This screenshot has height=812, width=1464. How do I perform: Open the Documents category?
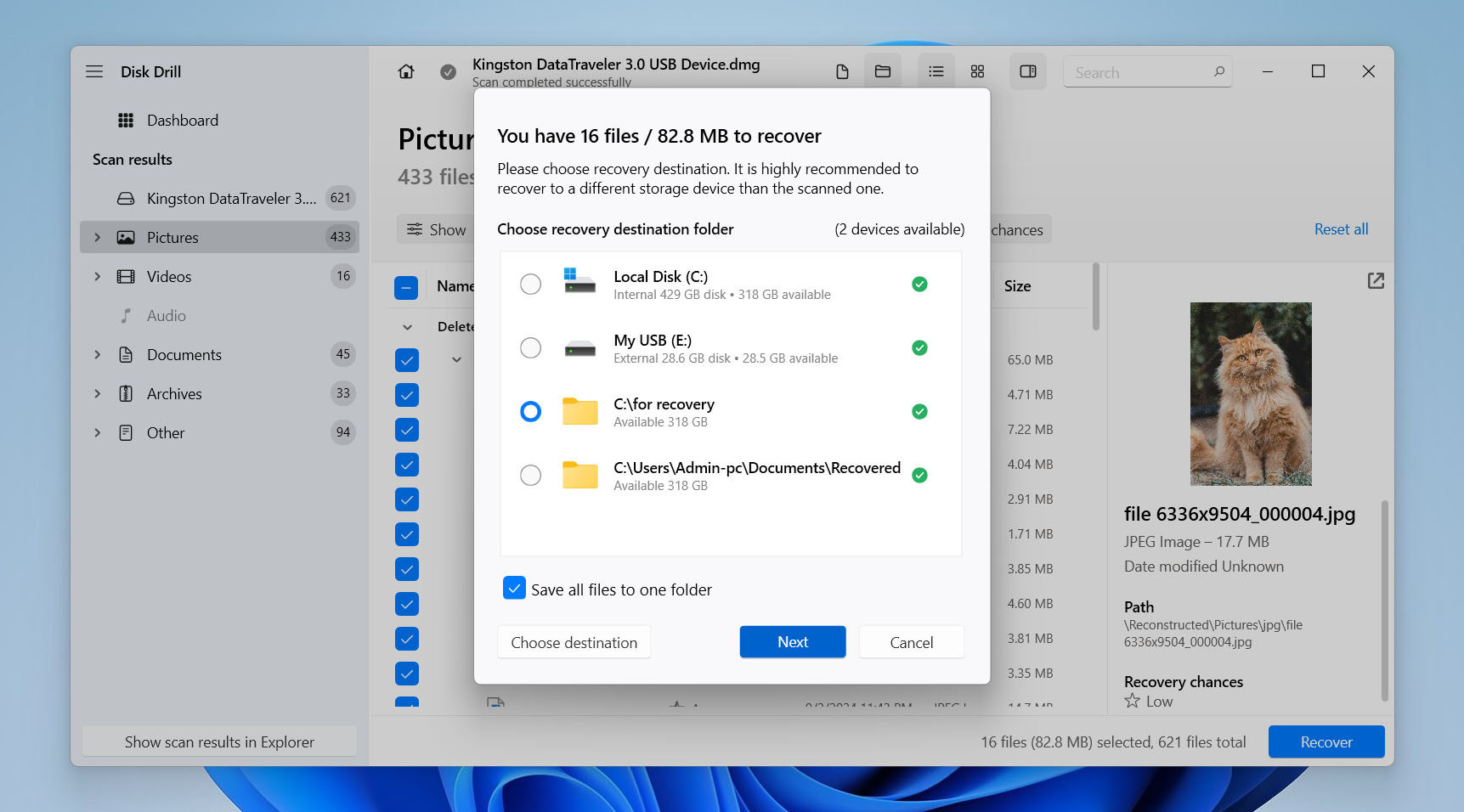coord(219,355)
